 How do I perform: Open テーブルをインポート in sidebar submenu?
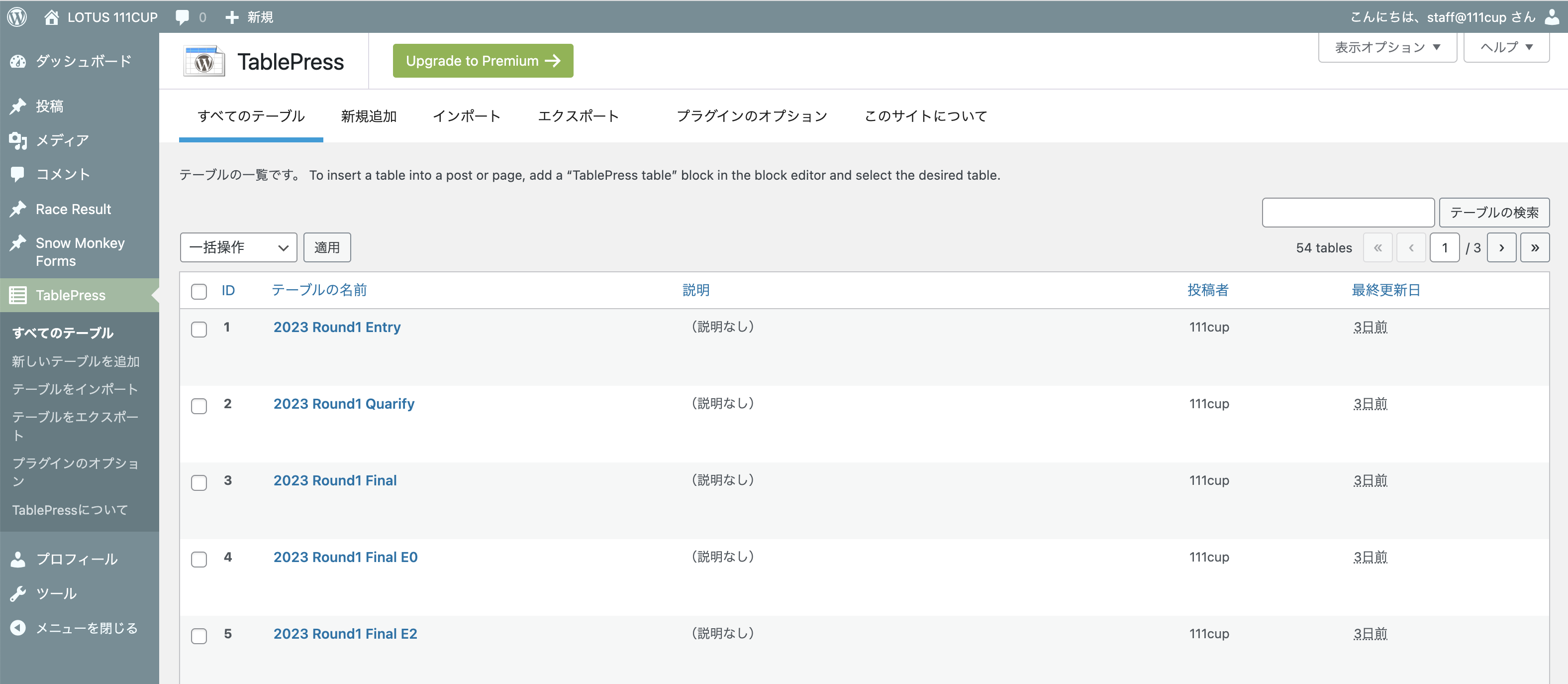(75, 389)
